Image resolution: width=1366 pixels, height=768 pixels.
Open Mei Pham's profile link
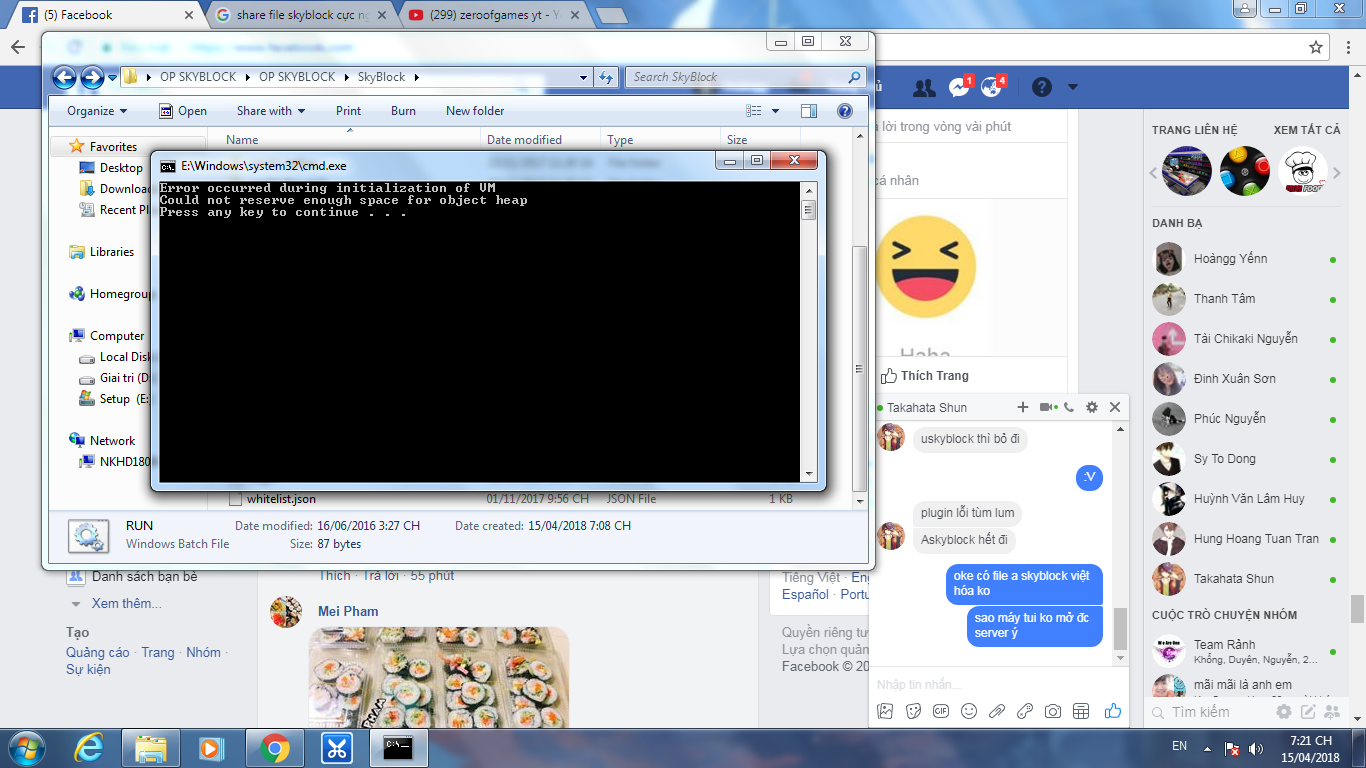(348, 611)
